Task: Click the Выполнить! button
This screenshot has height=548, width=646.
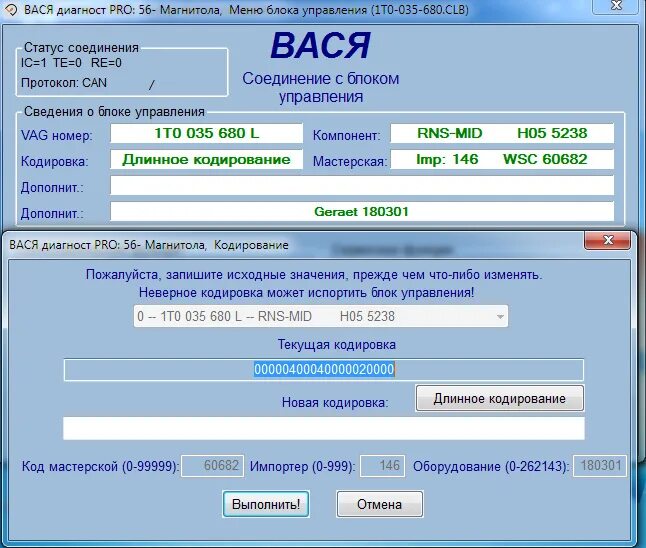Action: (x=266, y=504)
